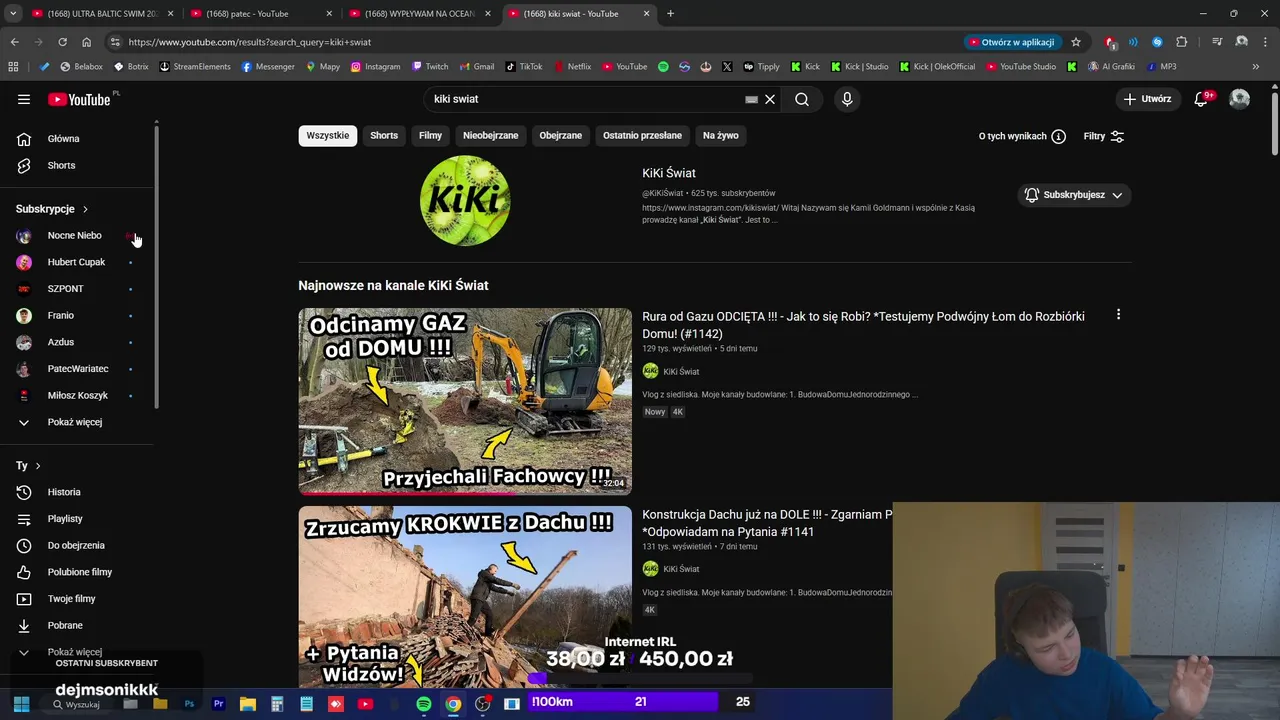1280x720 pixels.
Task: Open Polubione filmy in sidebar
Action: (x=78, y=572)
